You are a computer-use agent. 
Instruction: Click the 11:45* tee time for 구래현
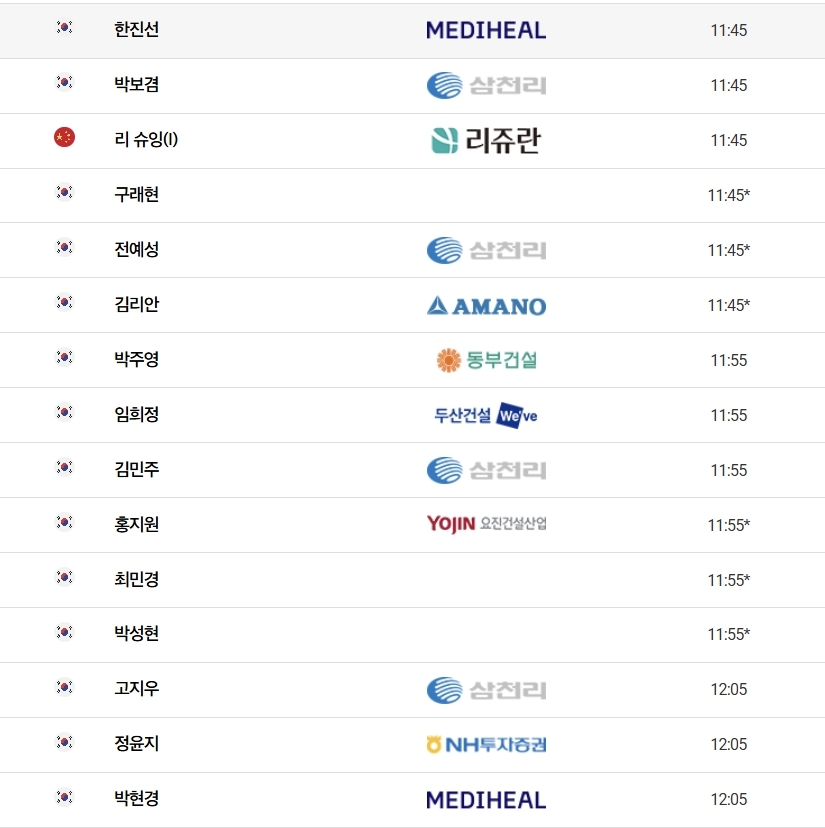tap(728, 195)
